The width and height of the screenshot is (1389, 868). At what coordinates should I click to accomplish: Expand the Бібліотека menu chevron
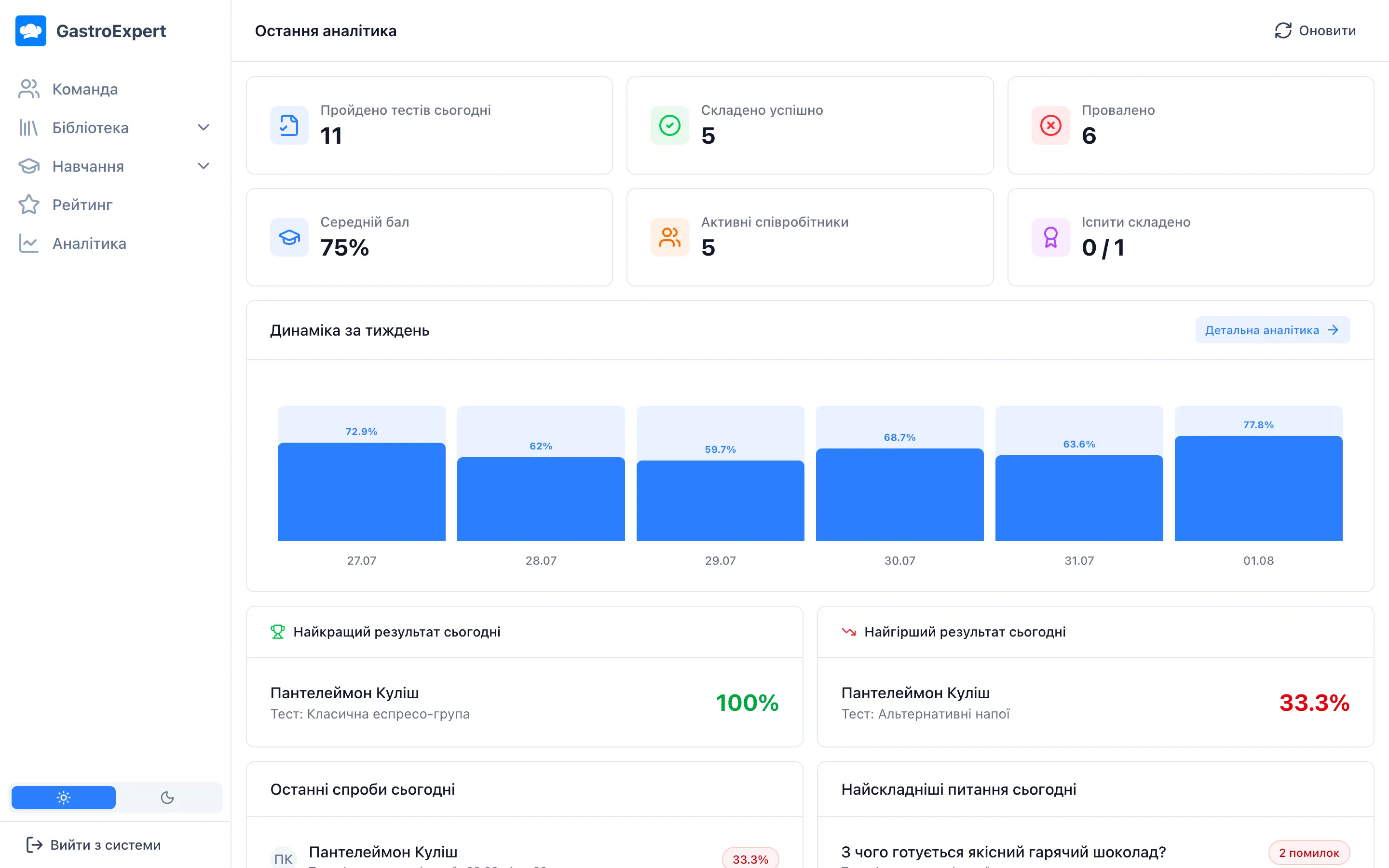click(x=203, y=127)
